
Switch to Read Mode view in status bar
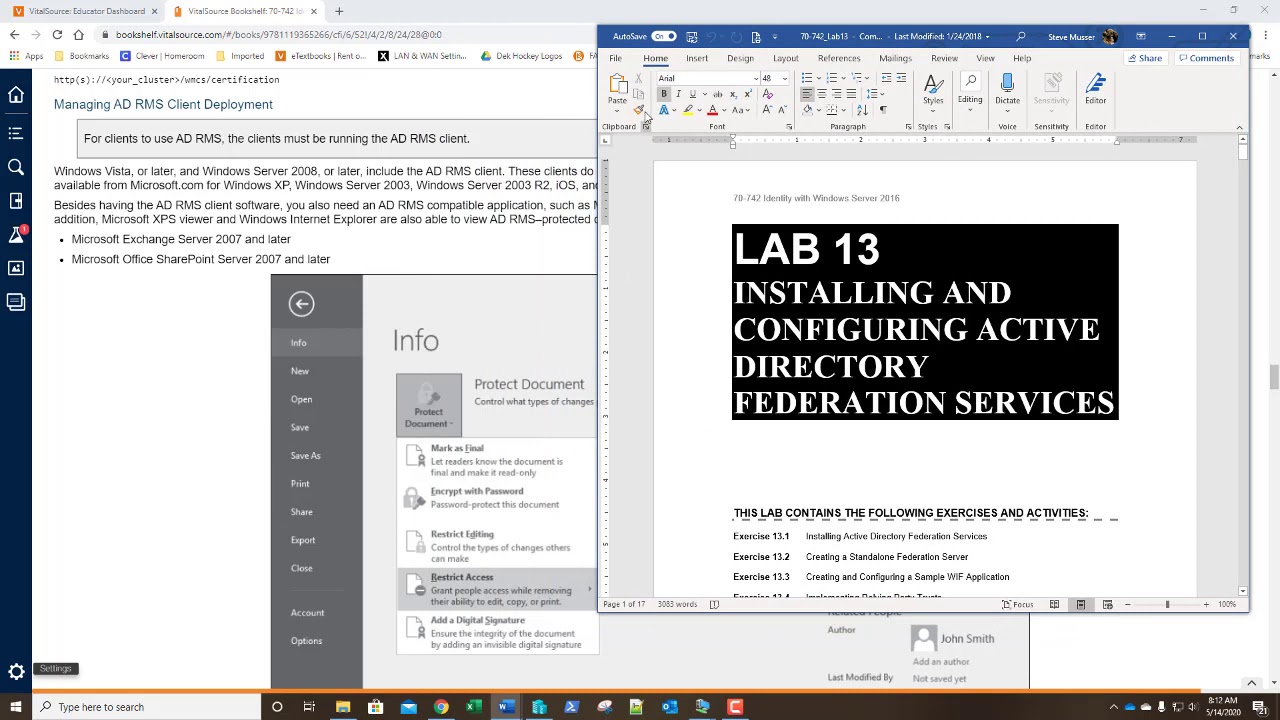1054,604
